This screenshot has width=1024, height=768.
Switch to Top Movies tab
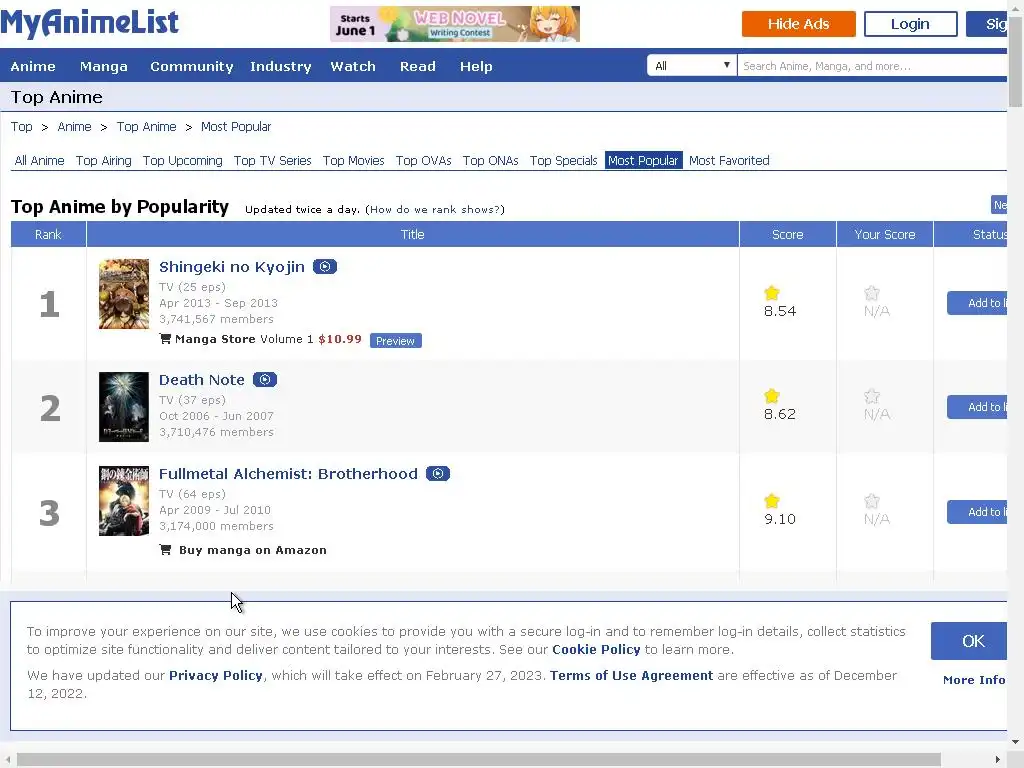coord(353,161)
